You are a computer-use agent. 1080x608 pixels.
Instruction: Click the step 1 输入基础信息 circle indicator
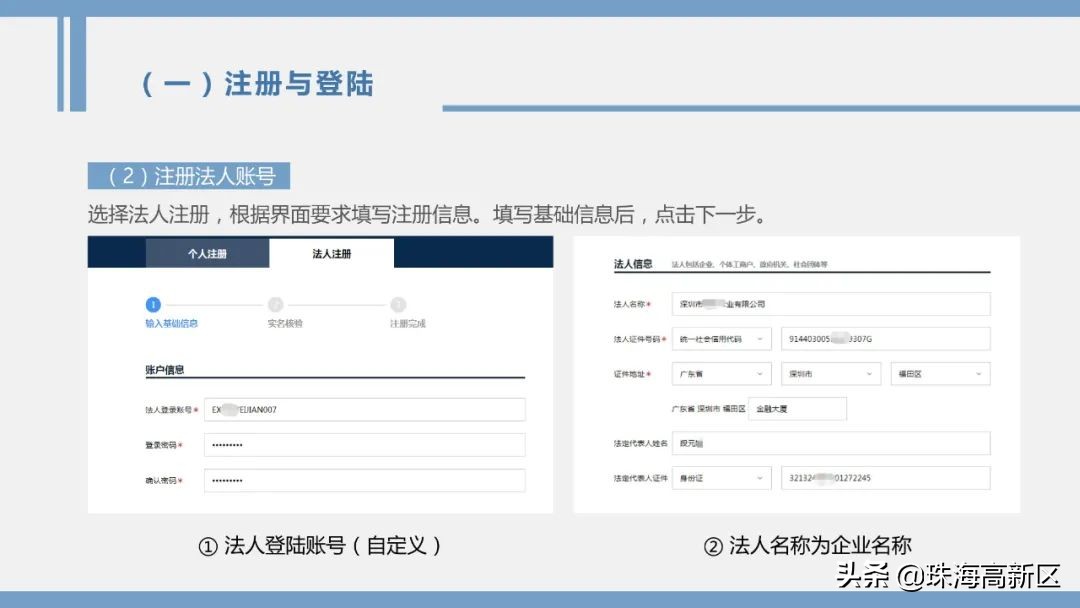point(151,306)
